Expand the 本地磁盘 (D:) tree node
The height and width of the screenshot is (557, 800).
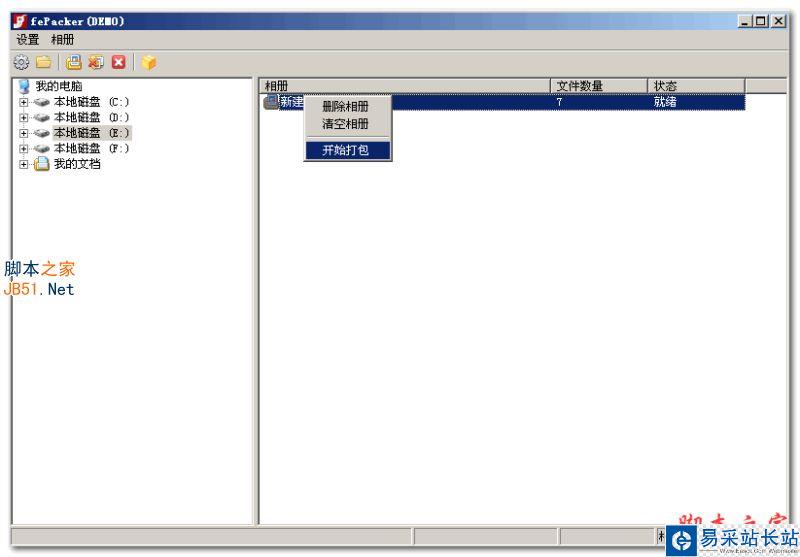pyautogui.click(x=23, y=117)
